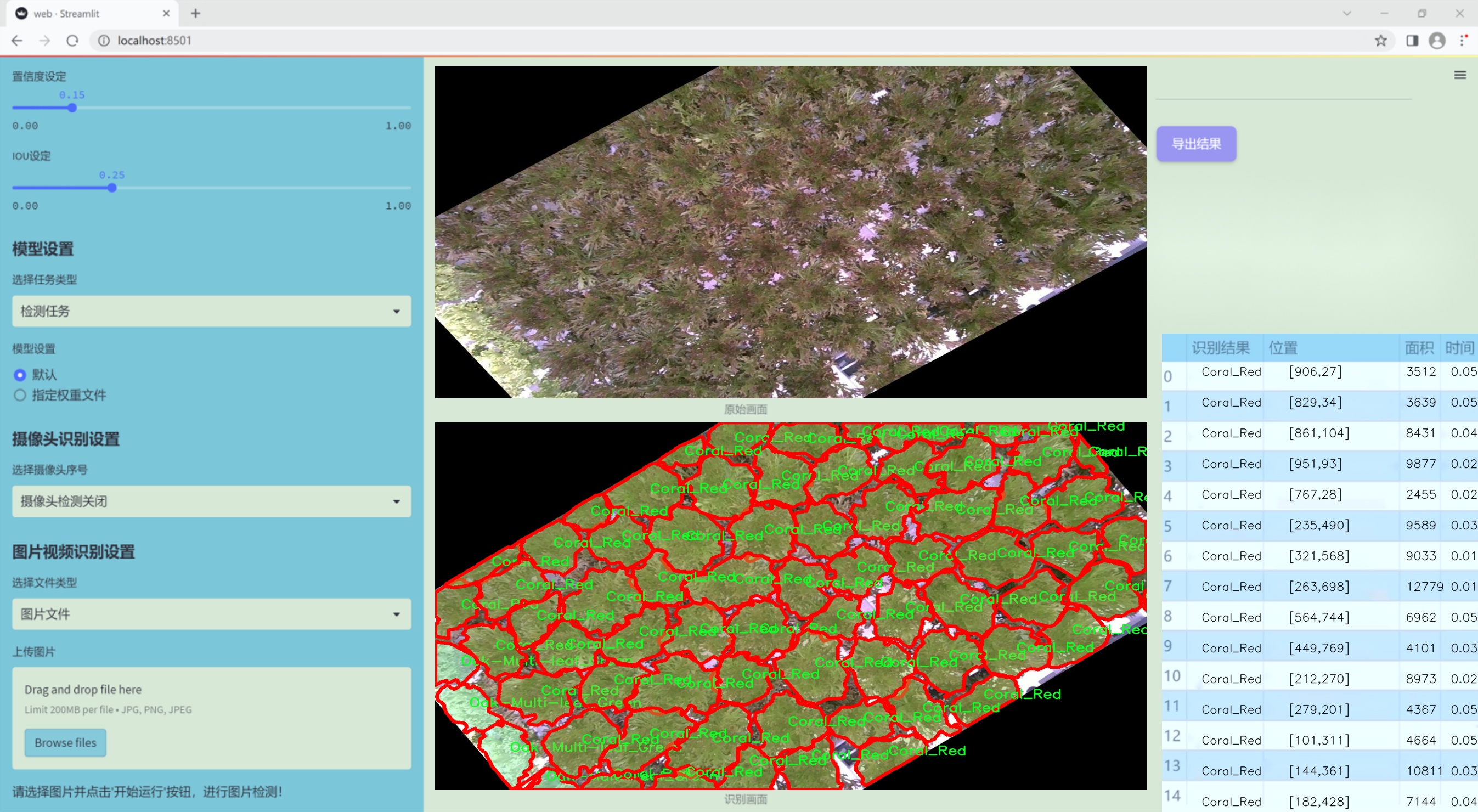This screenshot has width=1478, height=812.
Task: Open the Streamlit hamburger menu
Action: pyautogui.click(x=1460, y=75)
